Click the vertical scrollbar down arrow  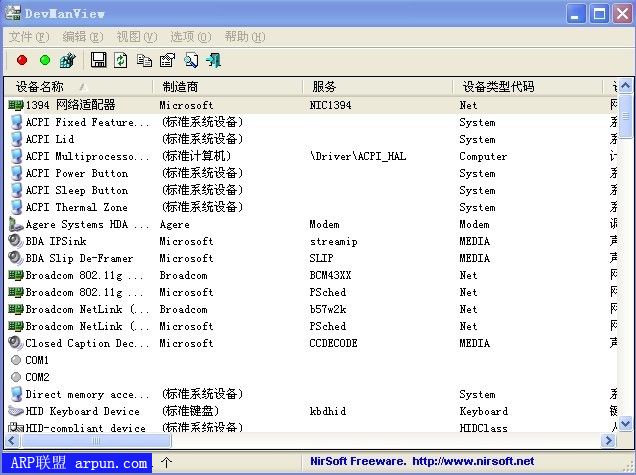(627, 425)
